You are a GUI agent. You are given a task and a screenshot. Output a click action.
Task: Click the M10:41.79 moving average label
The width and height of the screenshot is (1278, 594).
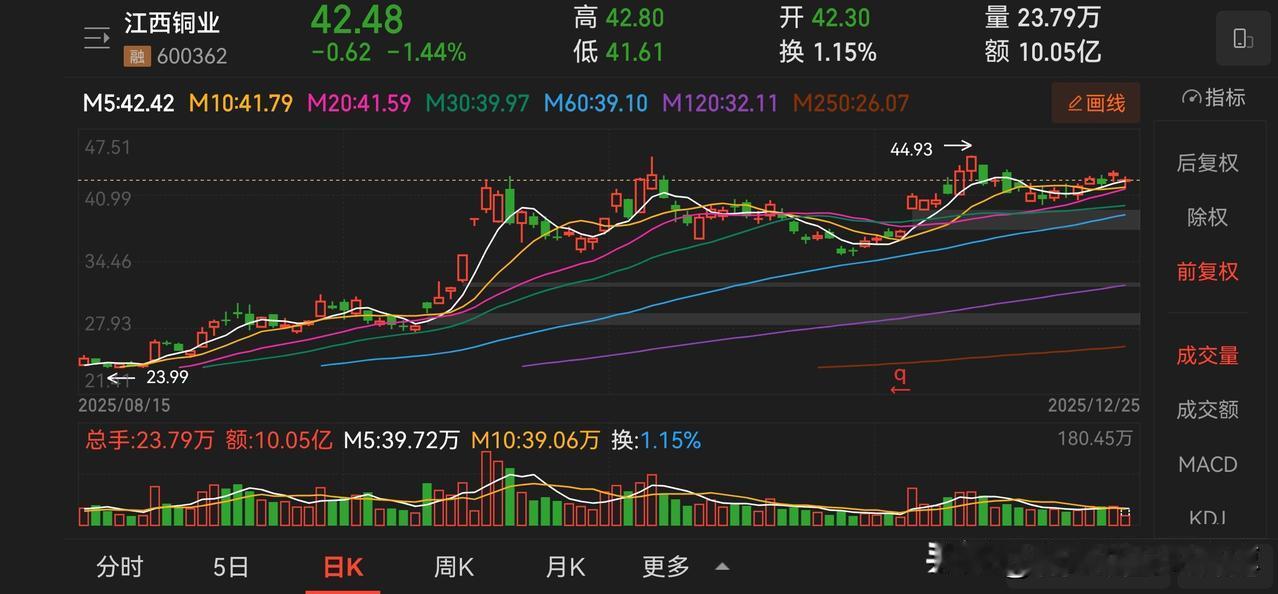[239, 103]
